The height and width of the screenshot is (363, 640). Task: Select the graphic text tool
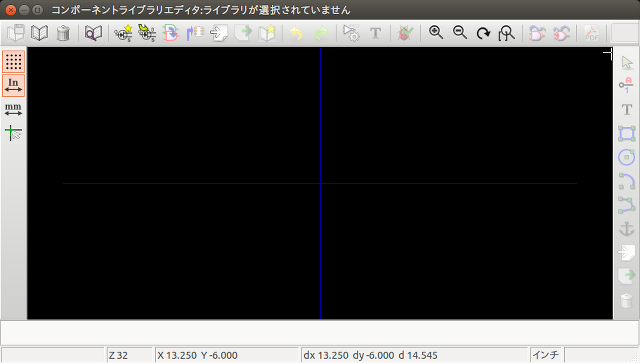[627, 109]
